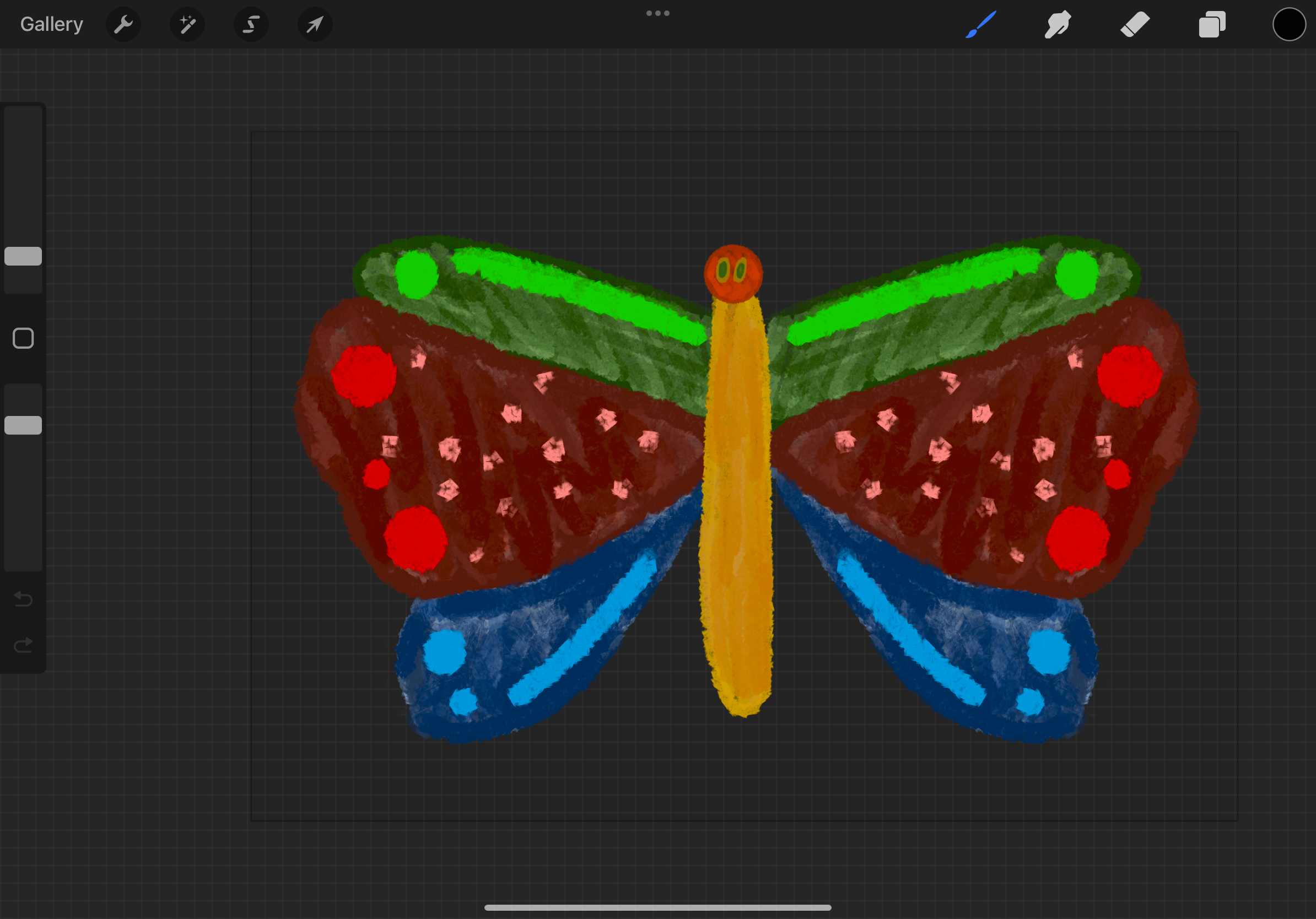Screen dimensions: 1316x919
Task: Click the brush size slider handle
Action: point(24,256)
